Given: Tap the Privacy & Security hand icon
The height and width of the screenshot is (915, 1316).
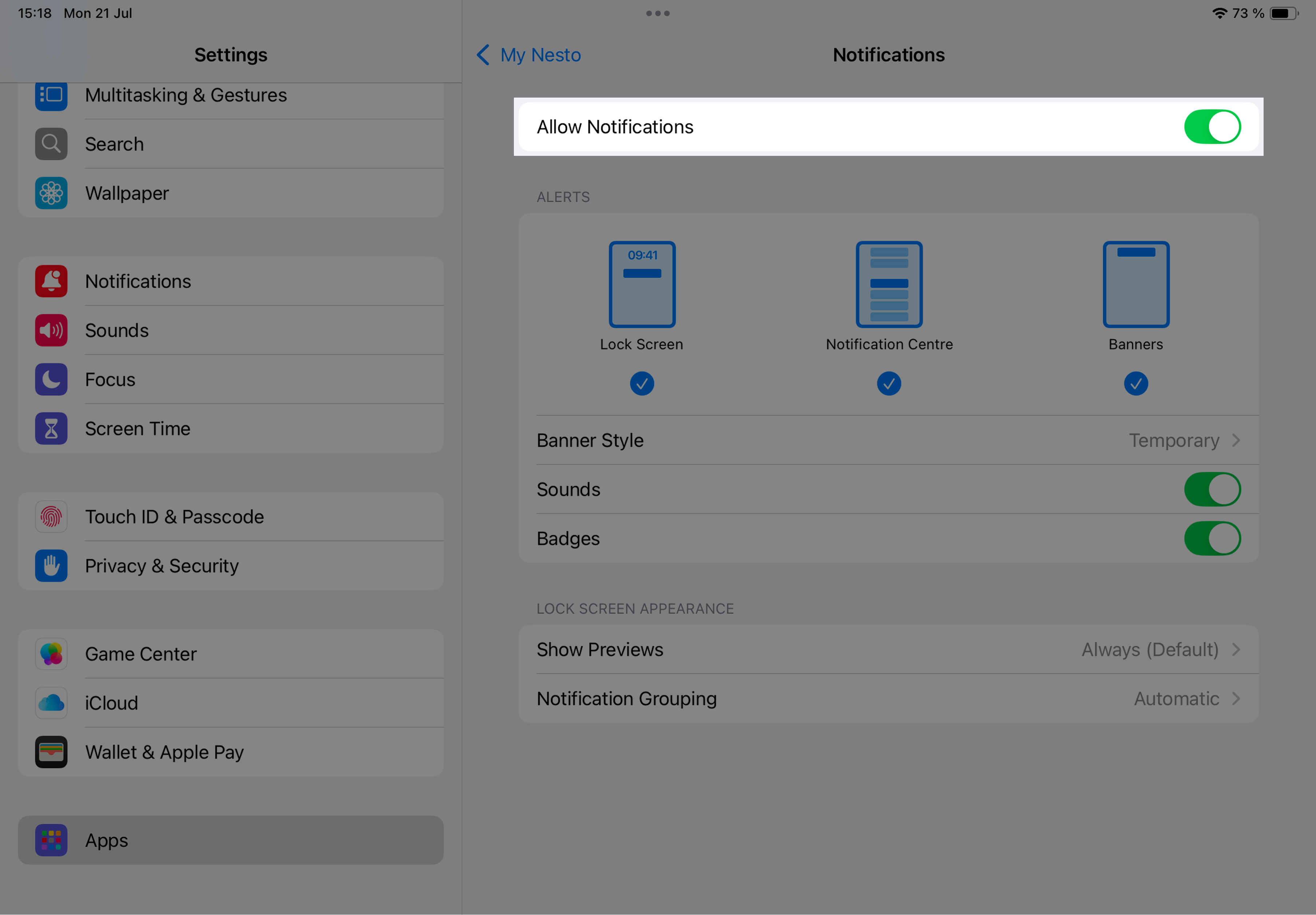Looking at the screenshot, I should pyautogui.click(x=51, y=566).
